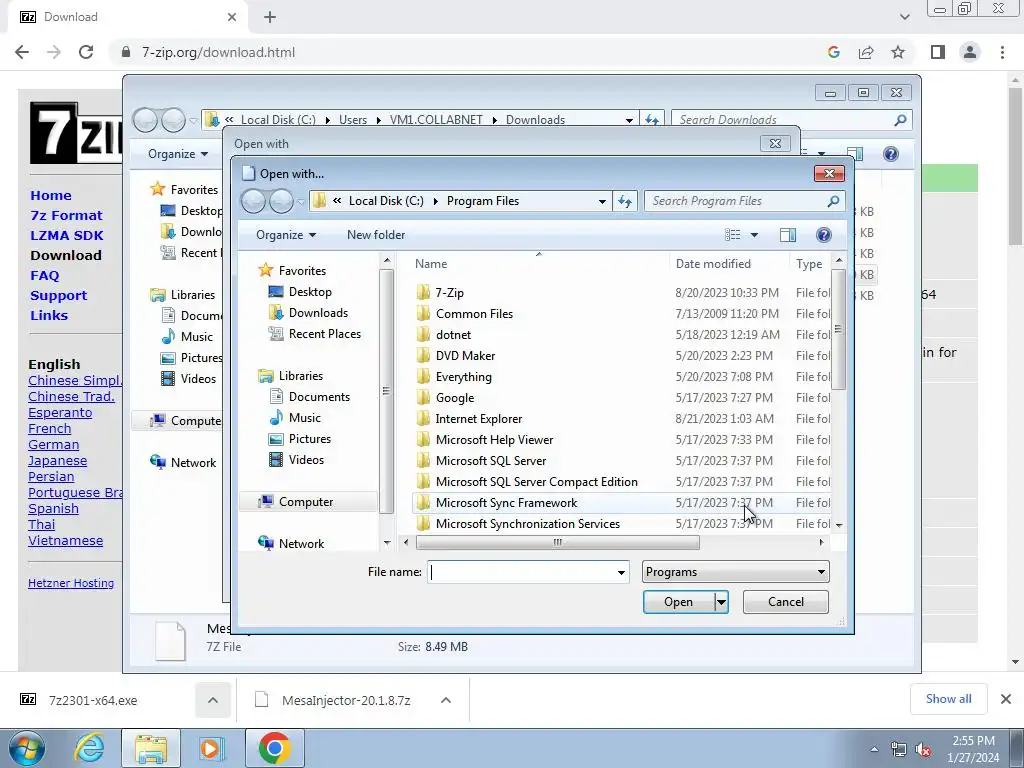Screen dimensions: 1024x768
Task: Click the help icon in Downloads window
Action: point(891,154)
